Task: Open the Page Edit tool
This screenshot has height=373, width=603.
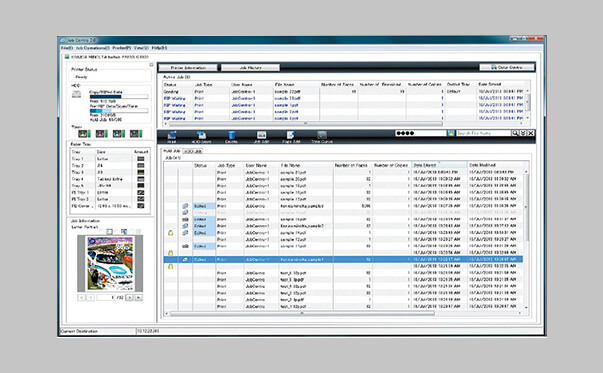Action: coord(291,137)
